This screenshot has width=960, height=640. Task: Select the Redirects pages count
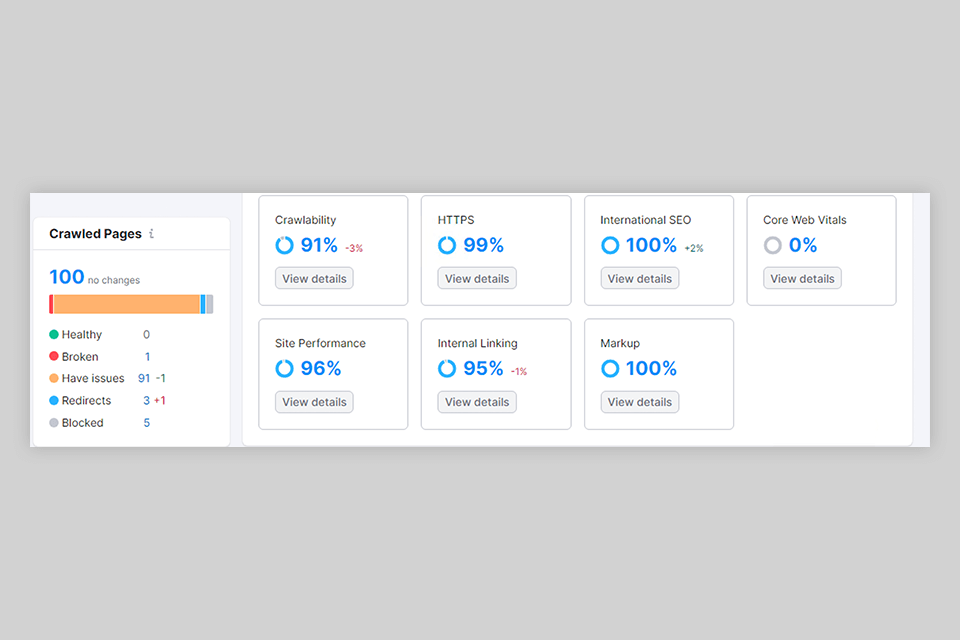[x=146, y=401]
